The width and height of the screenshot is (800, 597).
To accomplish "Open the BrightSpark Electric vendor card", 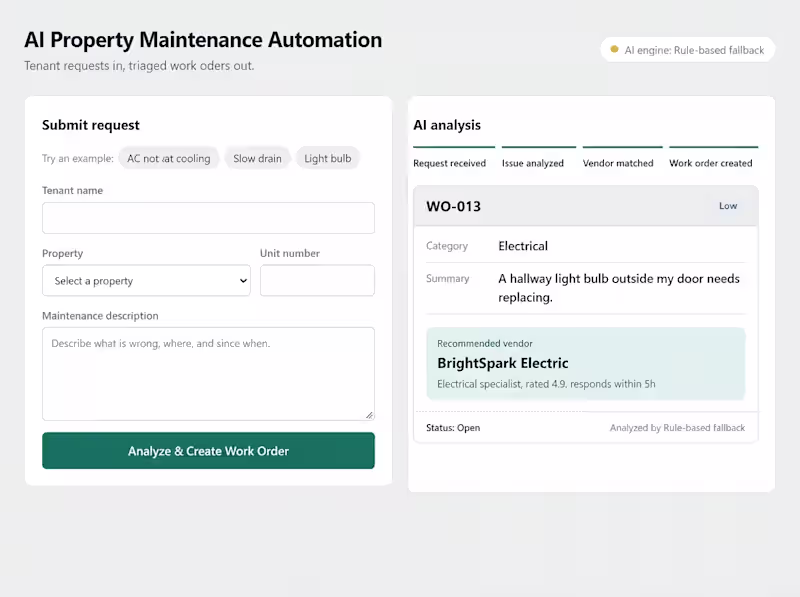I will point(586,363).
